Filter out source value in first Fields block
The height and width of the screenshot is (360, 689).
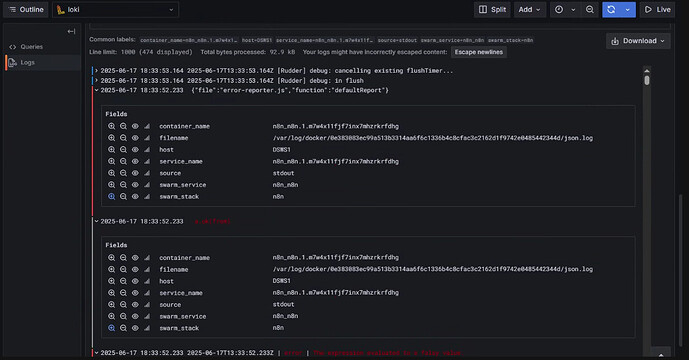pos(123,173)
